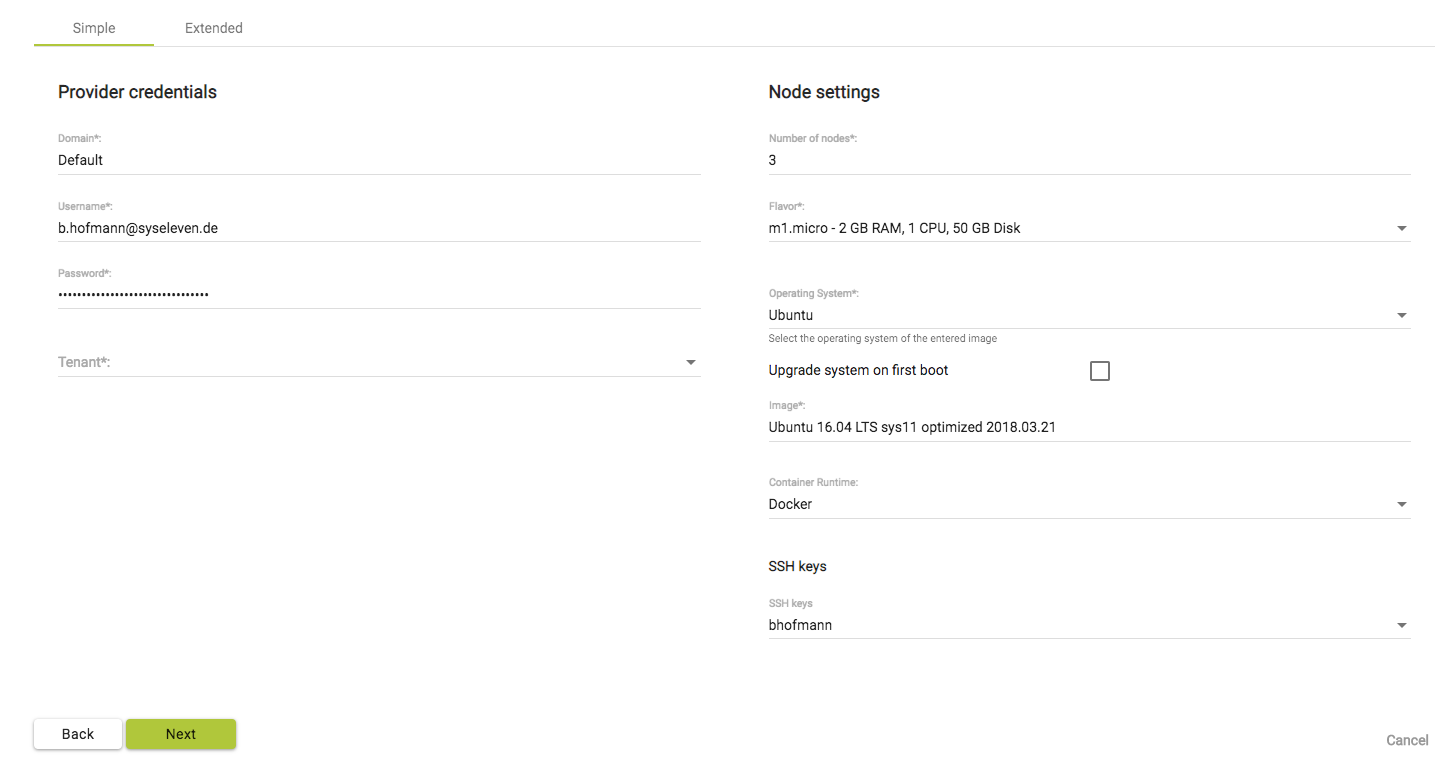Select the Number of nodes field
The width and height of the screenshot is (1448, 767).
point(1000,160)
